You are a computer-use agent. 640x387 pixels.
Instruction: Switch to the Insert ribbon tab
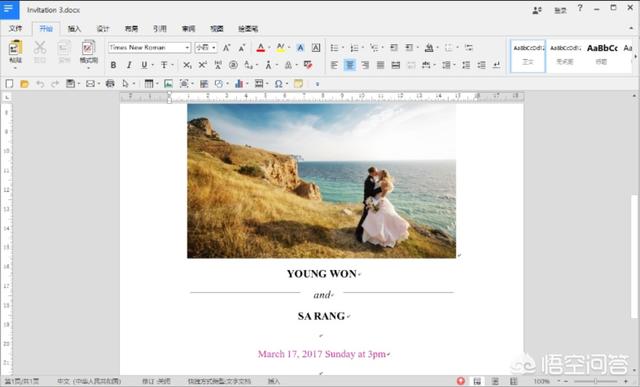74,29
